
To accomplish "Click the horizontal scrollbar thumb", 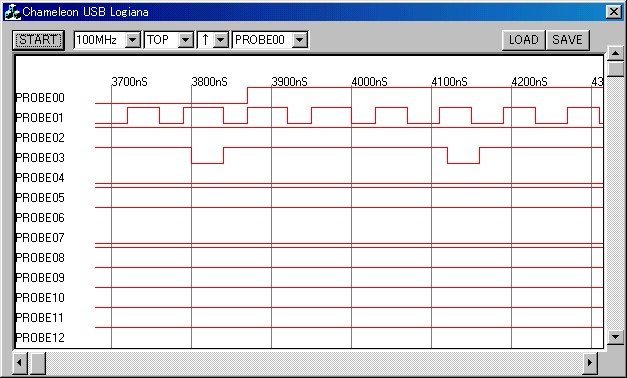I will click(38, 363).
